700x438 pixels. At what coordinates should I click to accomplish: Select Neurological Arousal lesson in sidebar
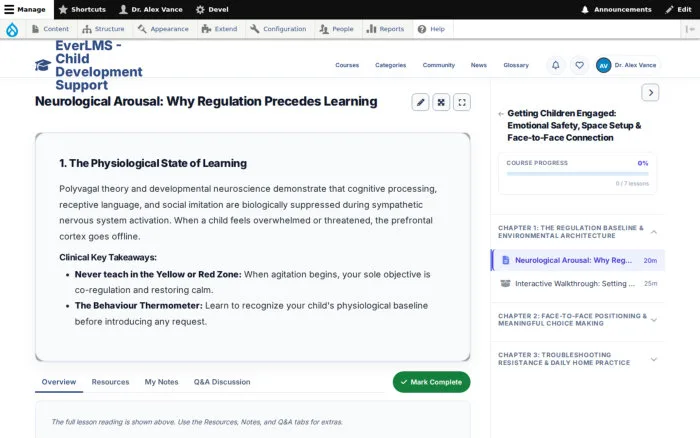[x=578, y=260]
